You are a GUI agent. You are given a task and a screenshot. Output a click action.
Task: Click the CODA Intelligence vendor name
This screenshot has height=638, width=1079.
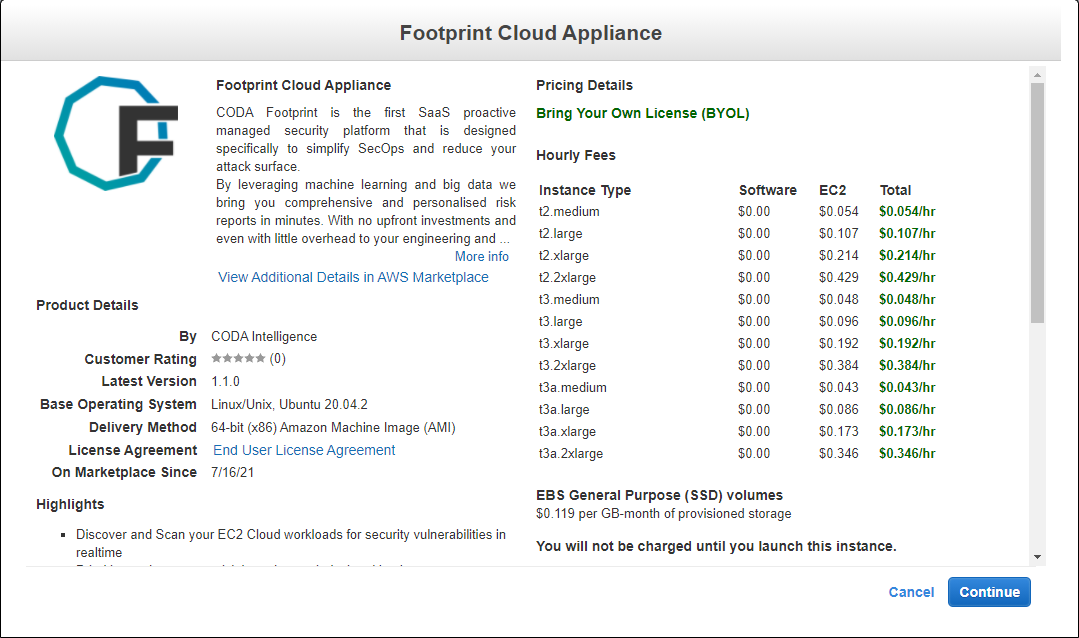click(264, 336)
